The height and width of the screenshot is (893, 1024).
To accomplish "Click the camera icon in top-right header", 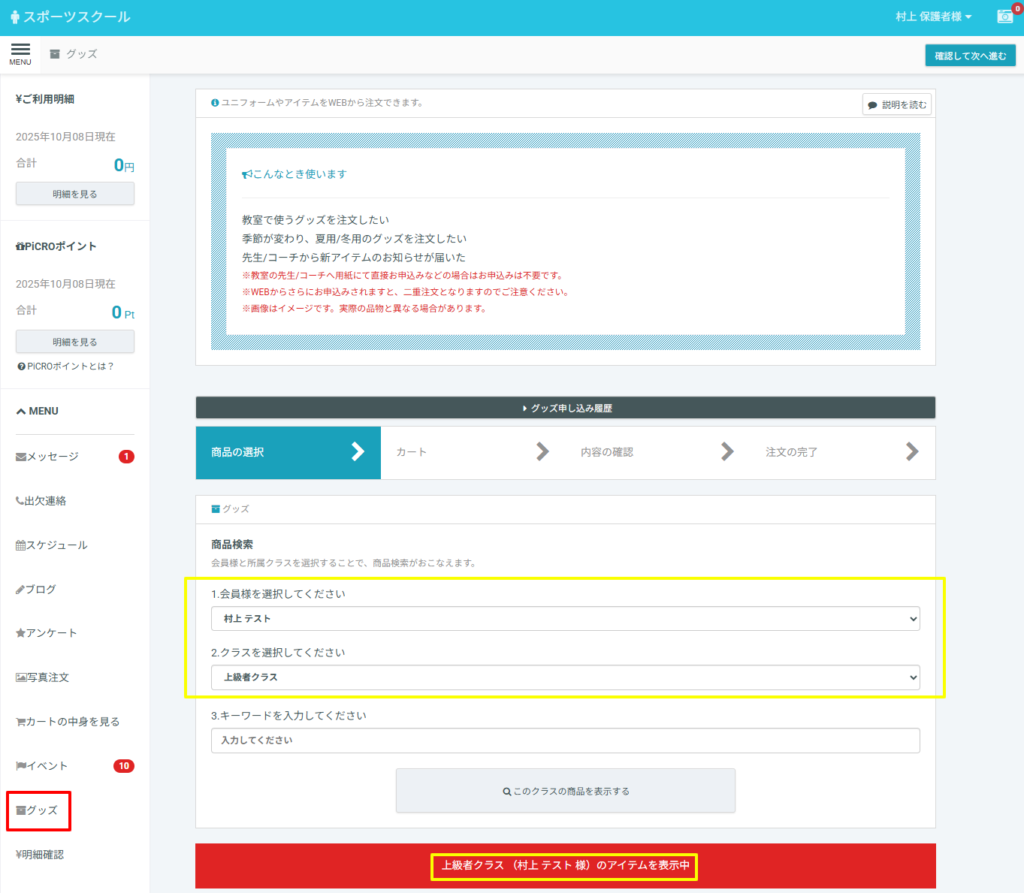I will pos(1004,17).
